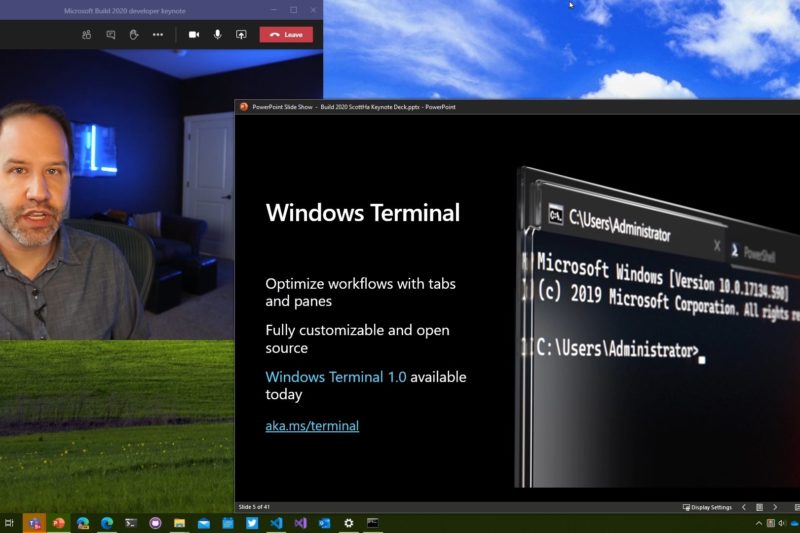This screenshot has height=533, width=800.
Task: Click 'Fully customizable and open source' text
Action: [357, 339]
